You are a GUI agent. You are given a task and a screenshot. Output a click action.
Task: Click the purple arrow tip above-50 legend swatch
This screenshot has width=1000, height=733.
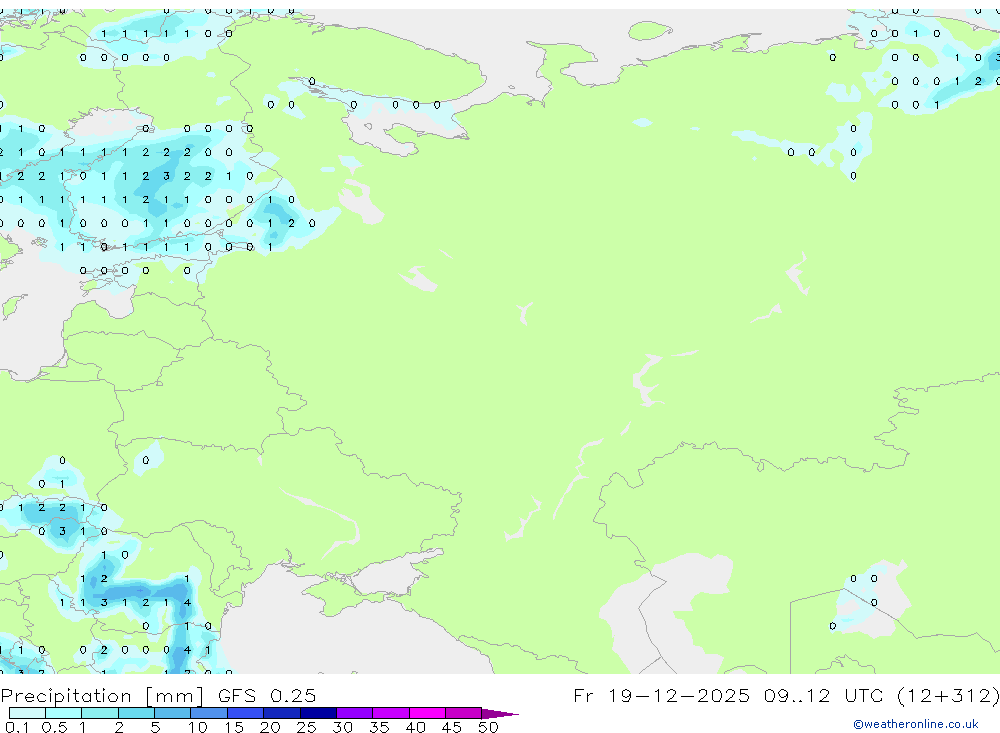(x=499, y=714)
